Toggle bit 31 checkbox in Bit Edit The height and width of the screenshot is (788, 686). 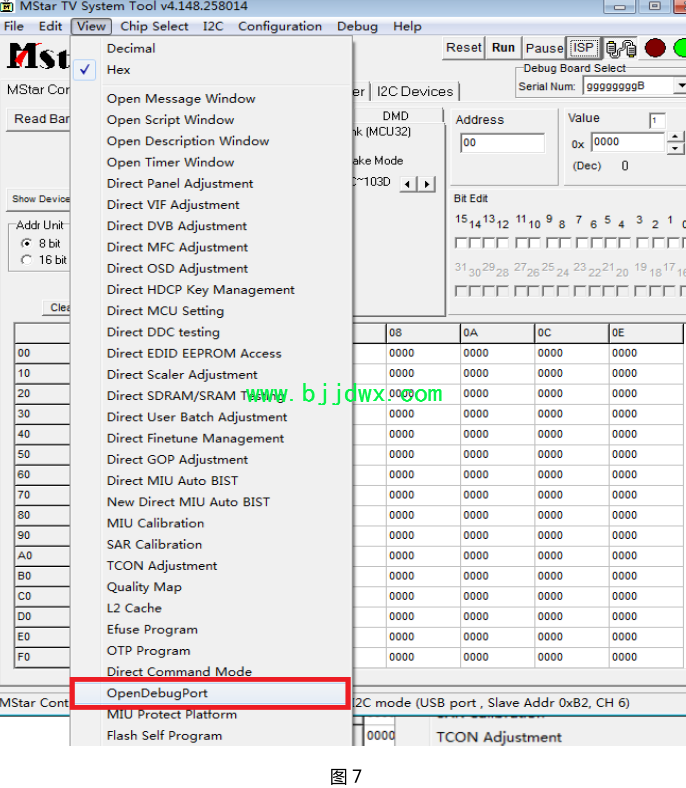460,291
